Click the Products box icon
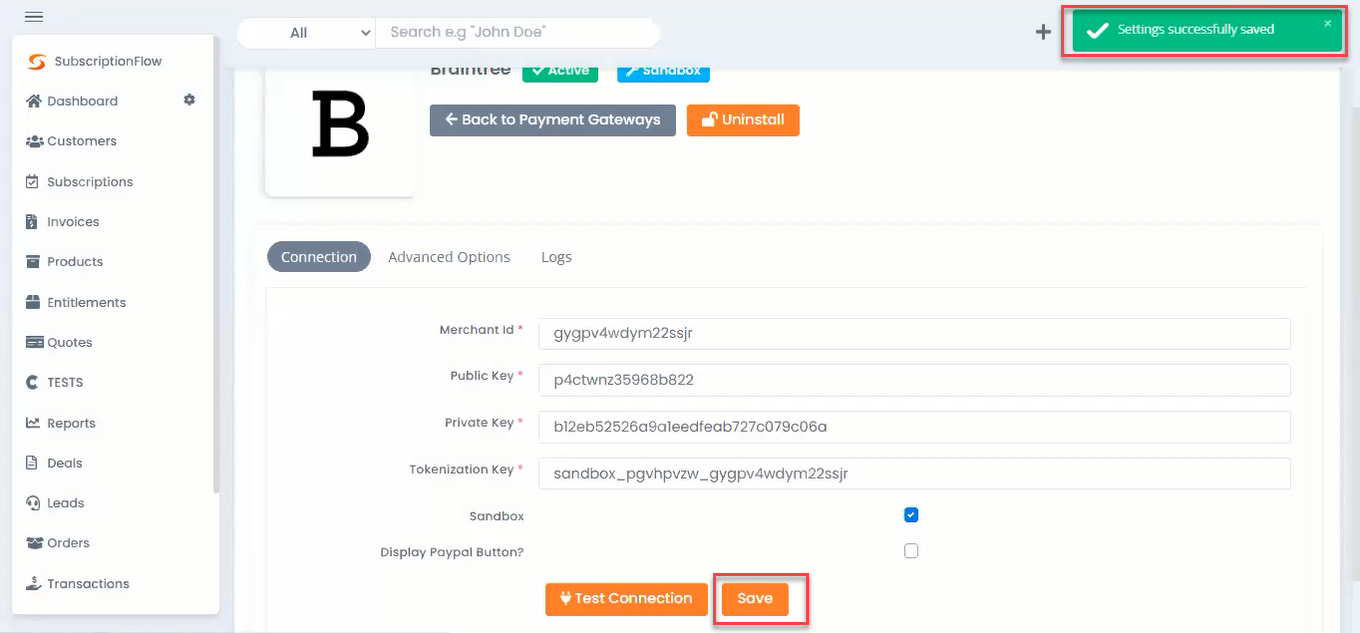The height and width of the screenshot is (633, 1360). (x=33, y=262)
